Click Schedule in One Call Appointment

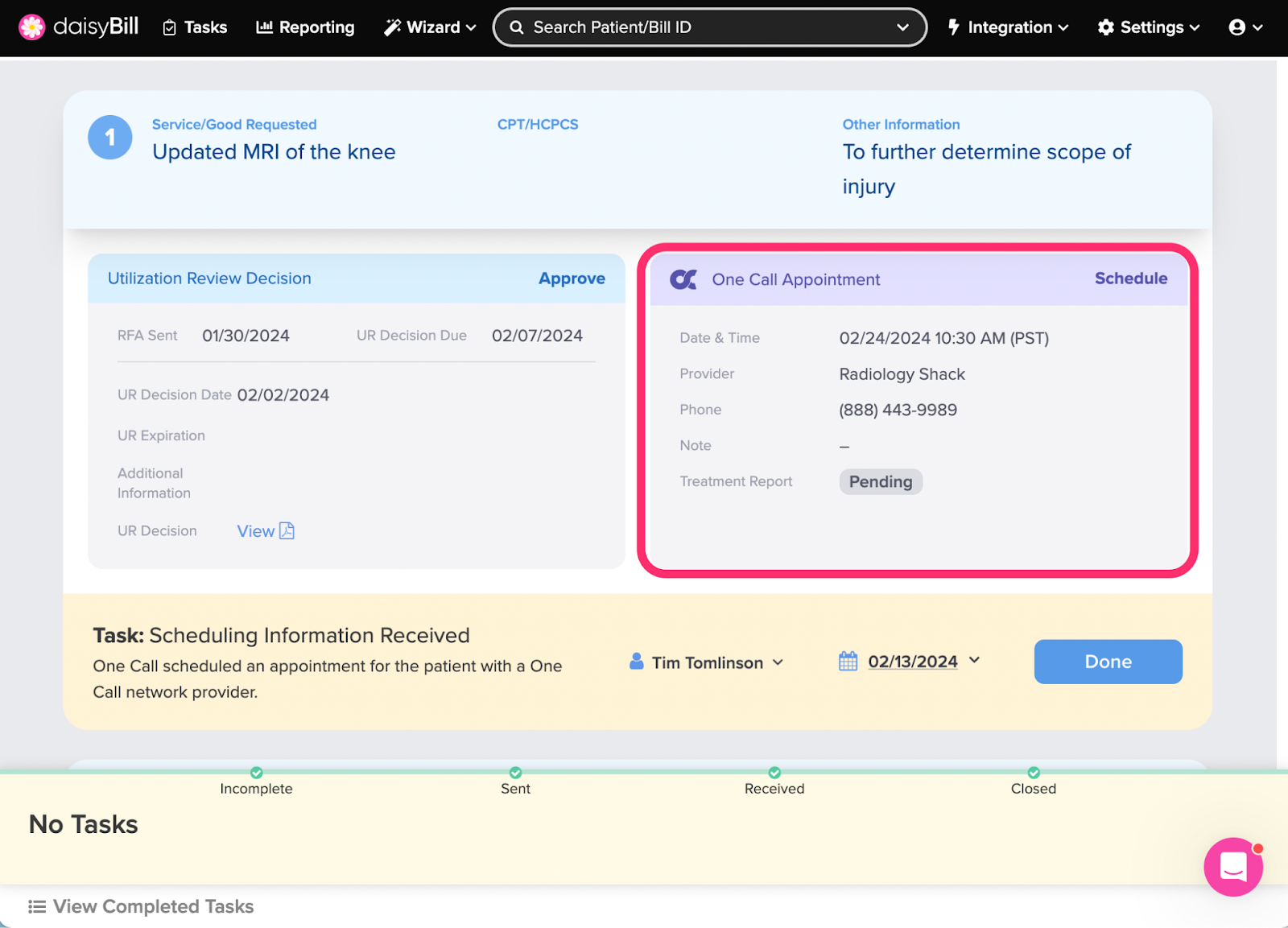pyautogui.click(x=1130, y=278)
